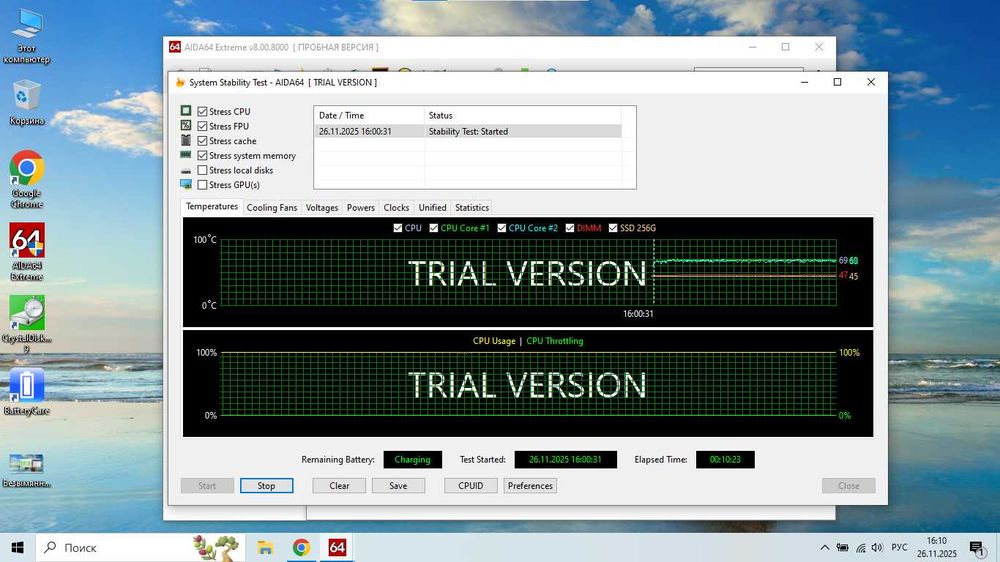Click the Save button

point(398,485)
